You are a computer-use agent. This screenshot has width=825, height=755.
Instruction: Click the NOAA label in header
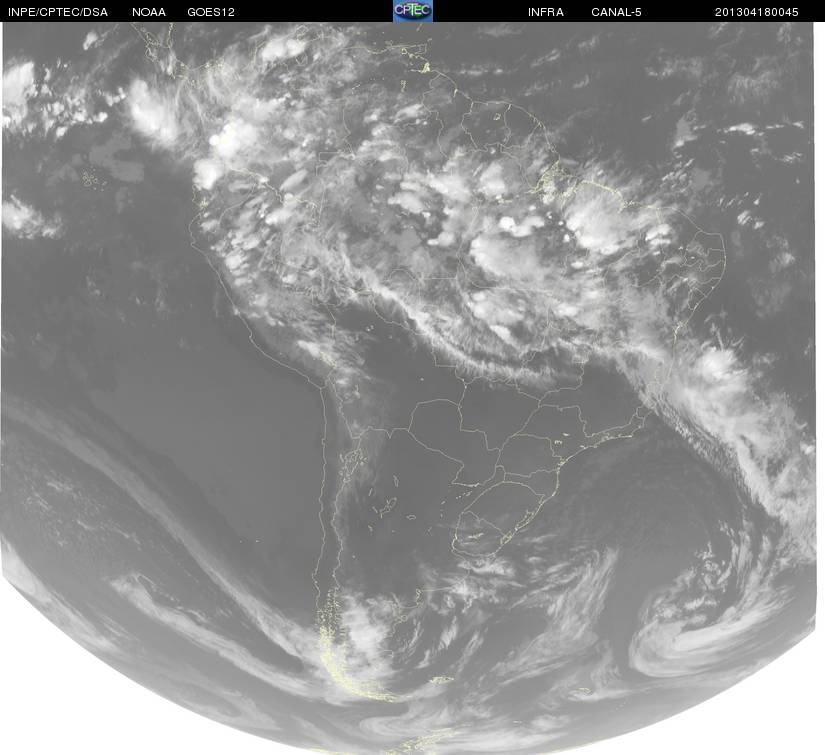tap(149, 12)
